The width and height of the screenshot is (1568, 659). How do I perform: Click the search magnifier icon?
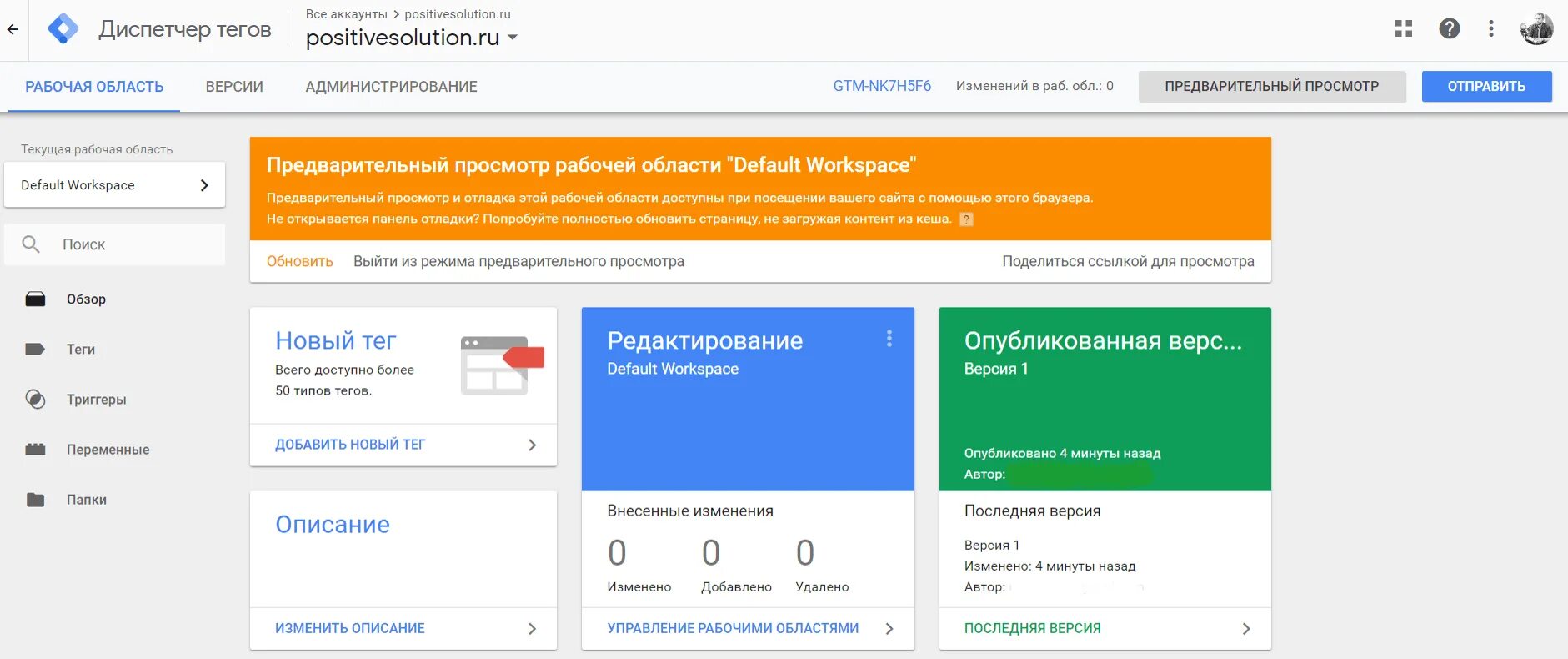(31, 244)
